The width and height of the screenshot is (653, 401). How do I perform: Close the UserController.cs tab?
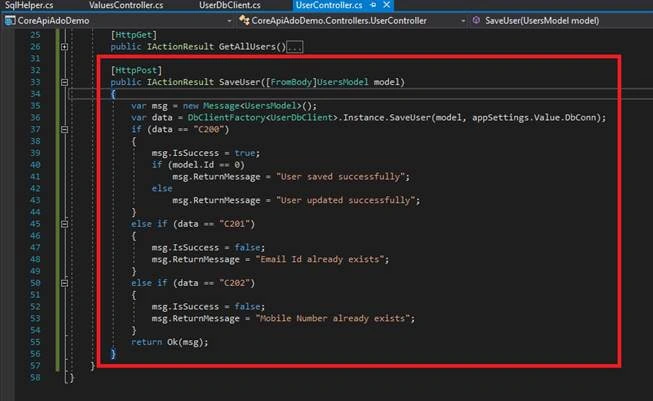(x=386, y=5)
